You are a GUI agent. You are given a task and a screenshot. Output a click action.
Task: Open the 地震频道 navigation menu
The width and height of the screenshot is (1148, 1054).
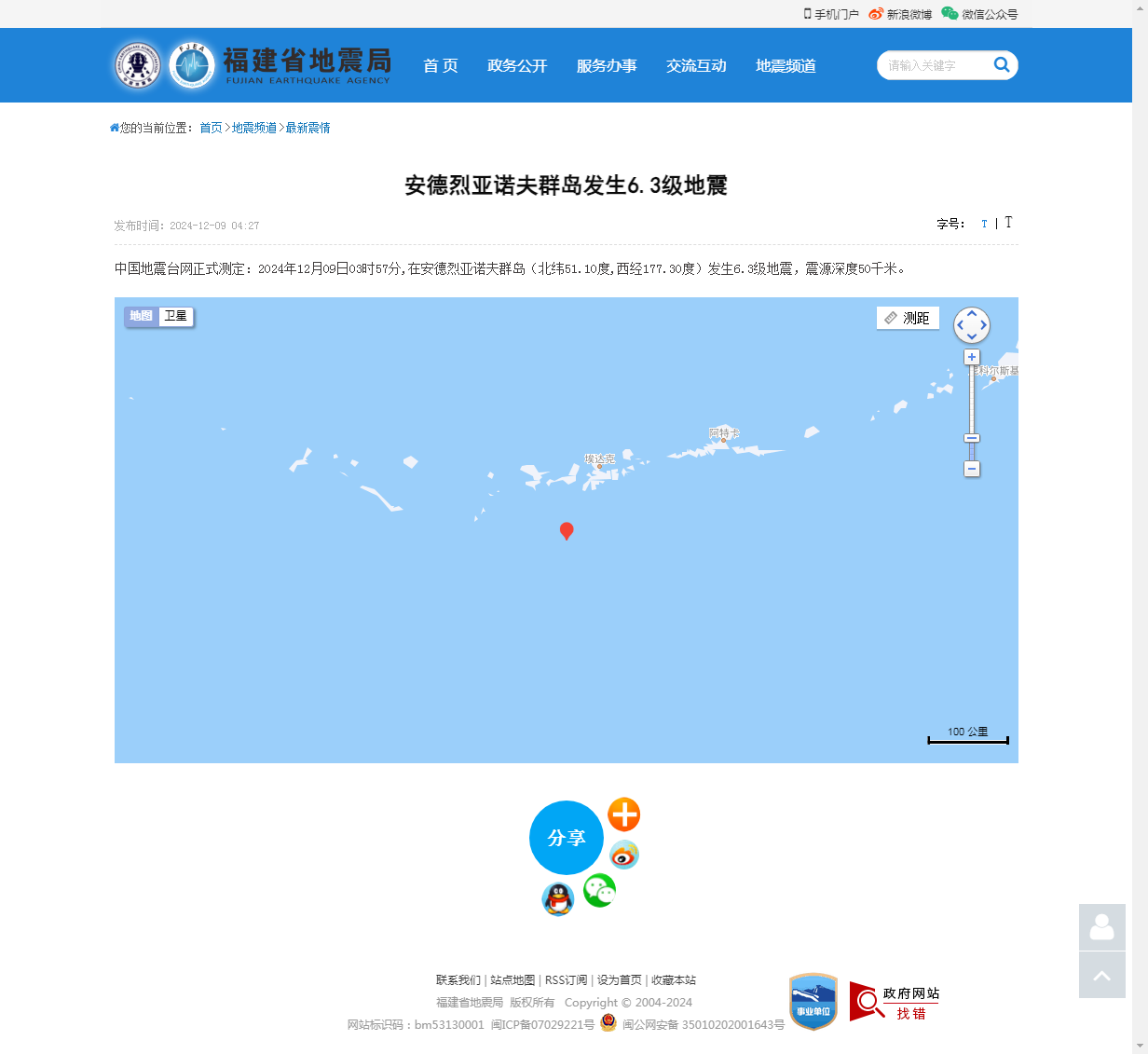(x=786, y=65)
